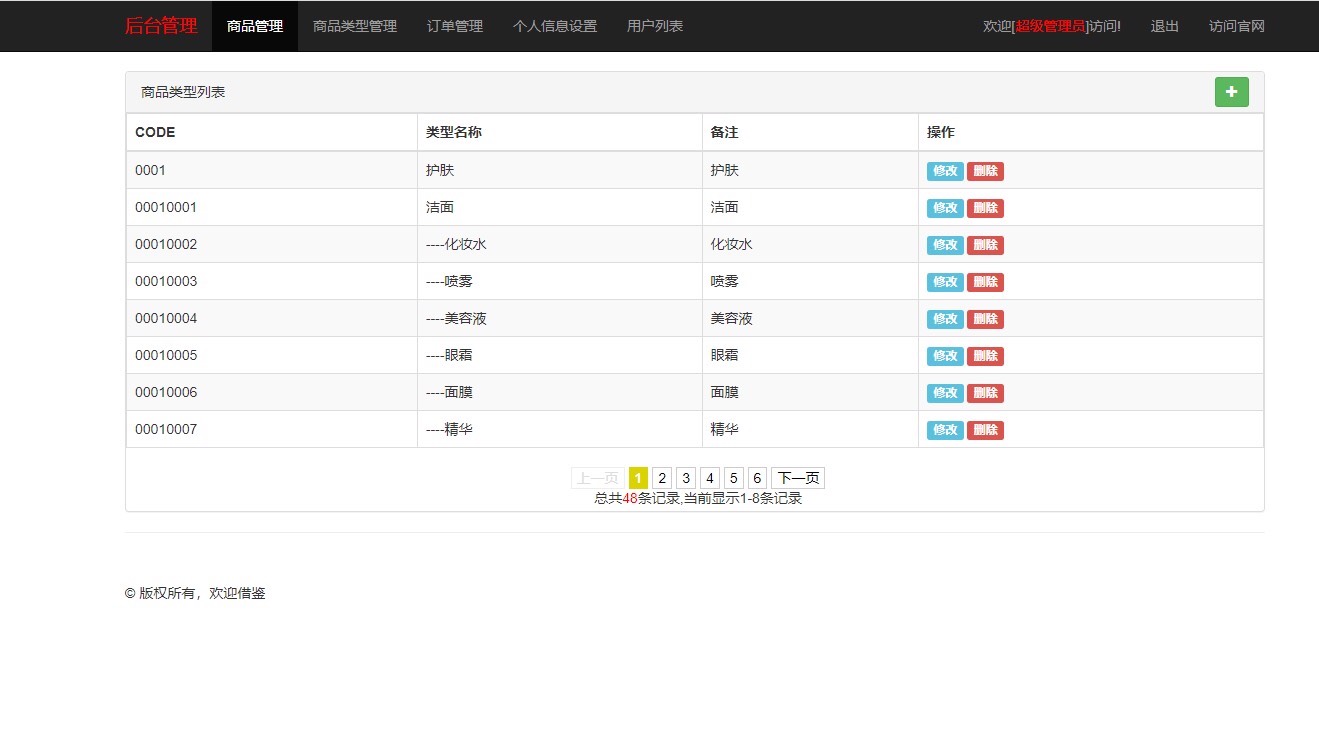Delete the 洁面 row using 删除
This screenshot has height=746, width=1319.
pos(985,208)
